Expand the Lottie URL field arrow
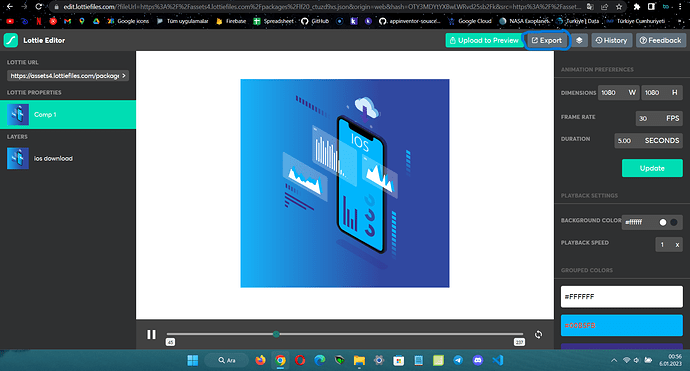This screenshot has width=690, height=371. pyautogui.click(x=124, y=76)
